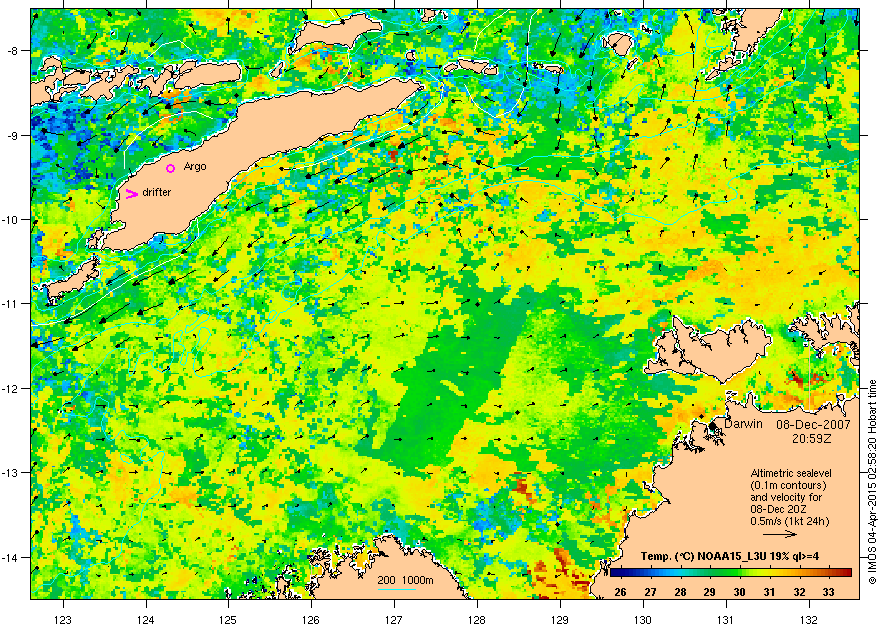Click colorbar label '33'
Image resolution: width=880 pixels, height=630 pixels.
click(829, 592)
